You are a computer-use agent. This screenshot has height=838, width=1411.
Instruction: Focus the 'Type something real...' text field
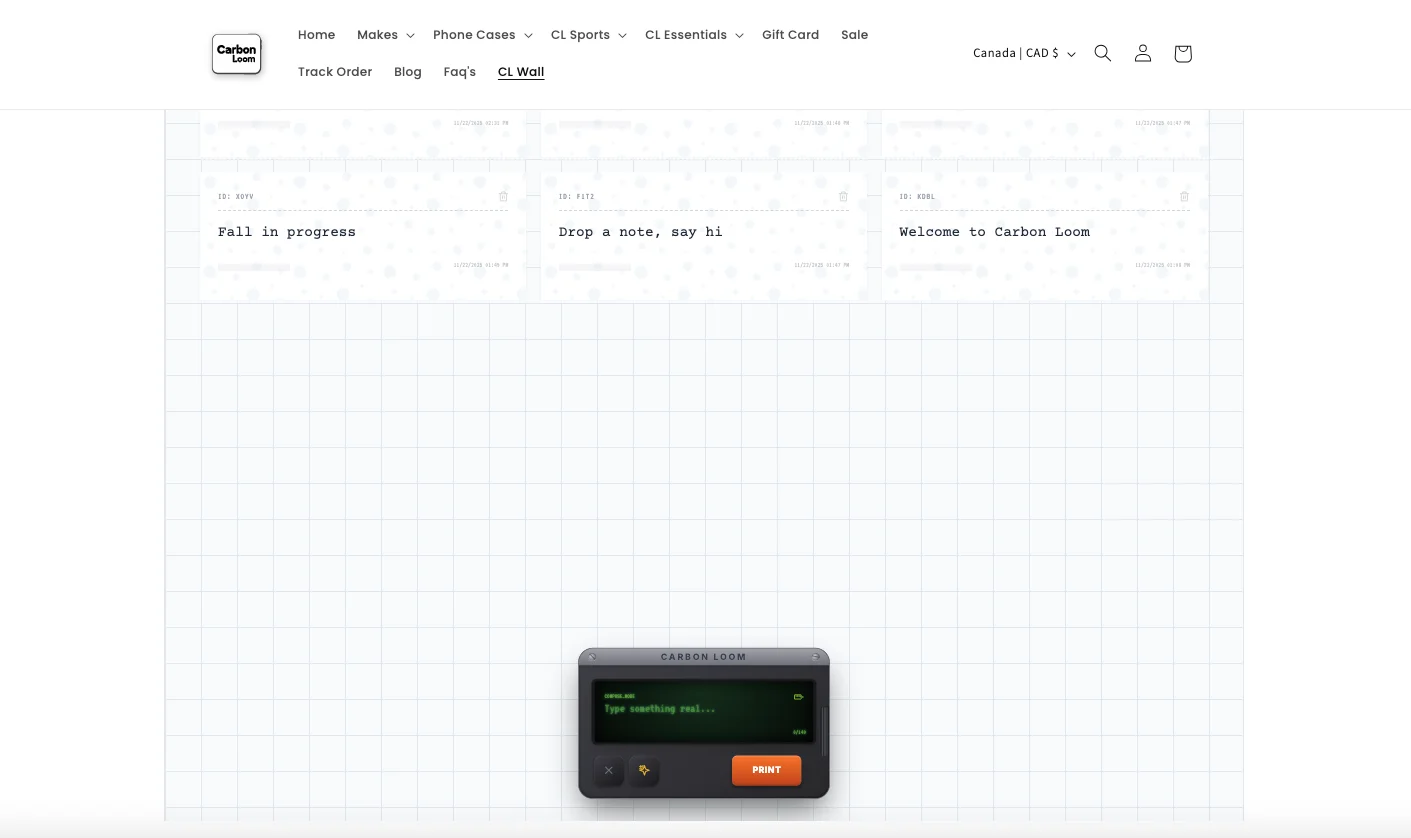click(704, 712)
